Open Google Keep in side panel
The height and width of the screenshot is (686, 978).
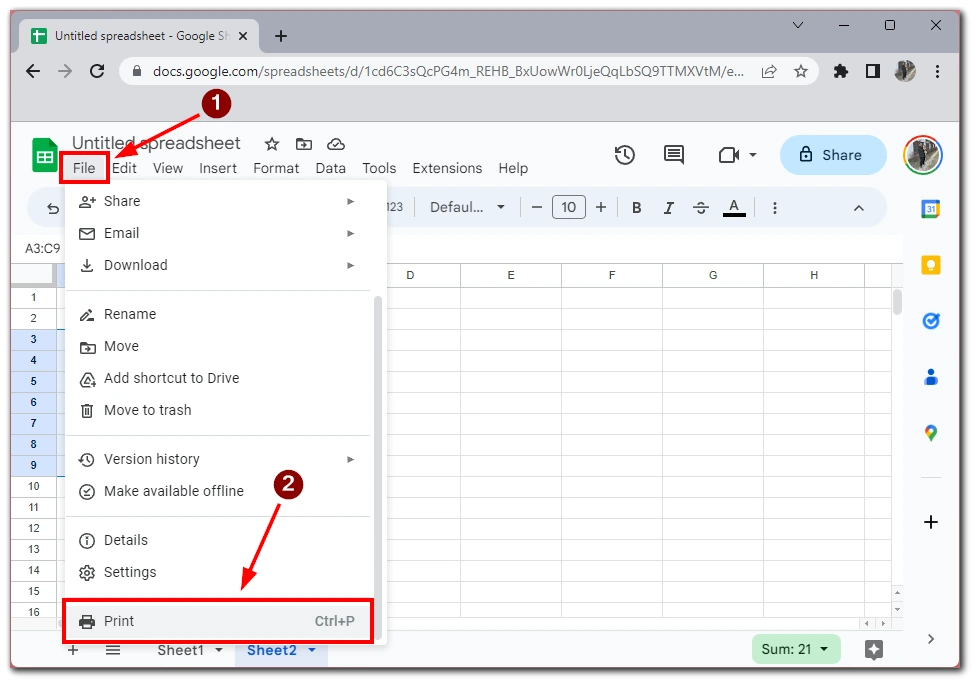(x=930, y=265)
